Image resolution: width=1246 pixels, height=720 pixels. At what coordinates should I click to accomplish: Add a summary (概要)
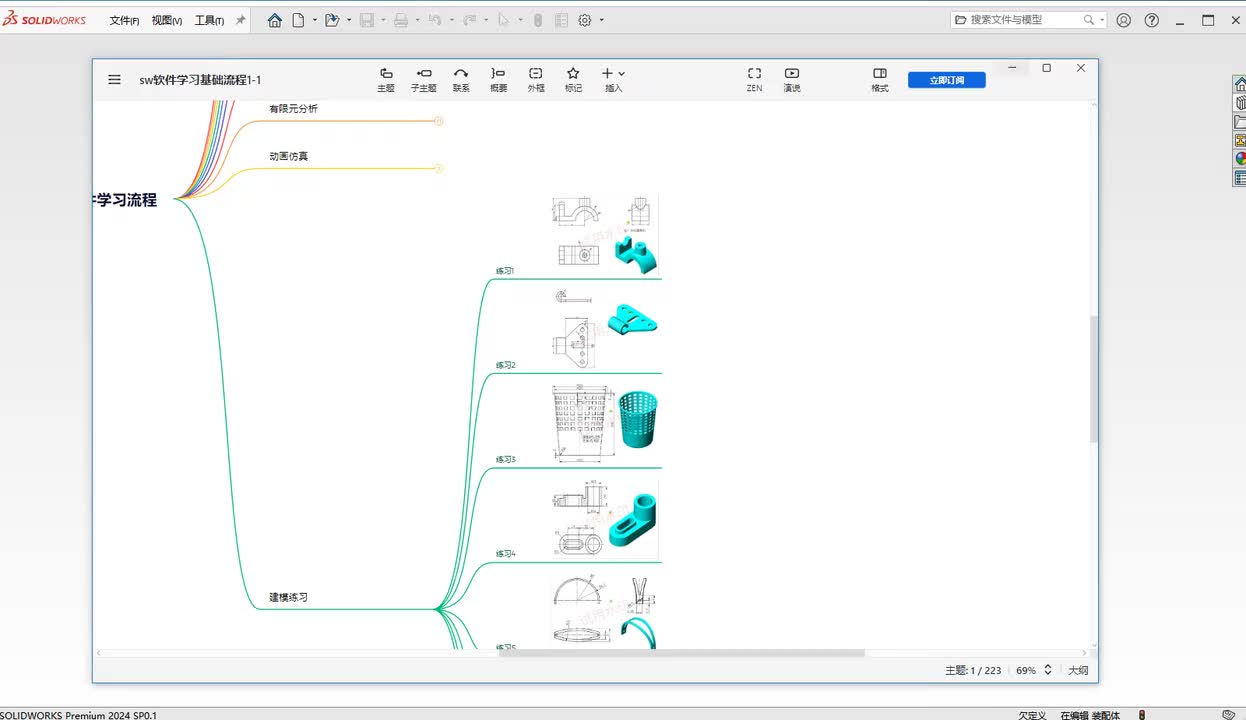498,79
